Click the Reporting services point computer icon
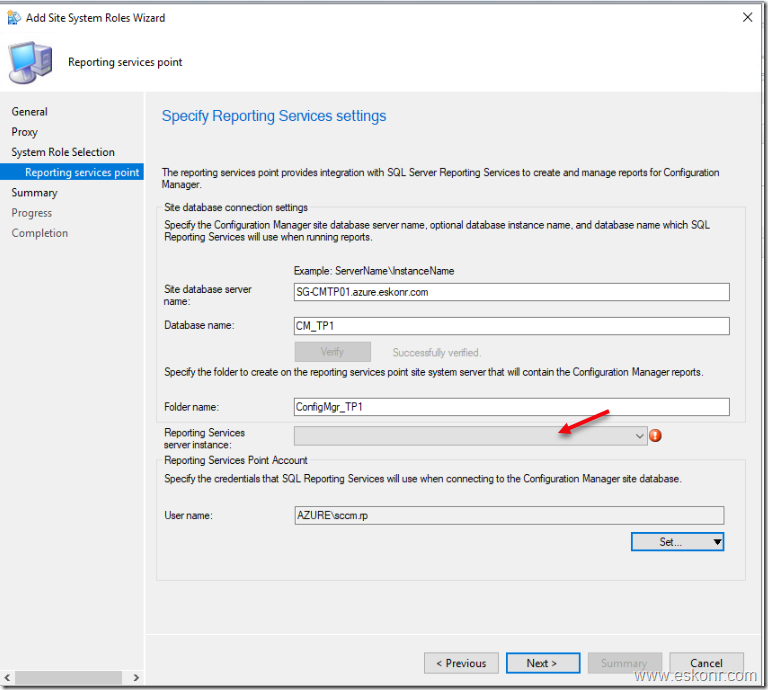 click(30, 62)
